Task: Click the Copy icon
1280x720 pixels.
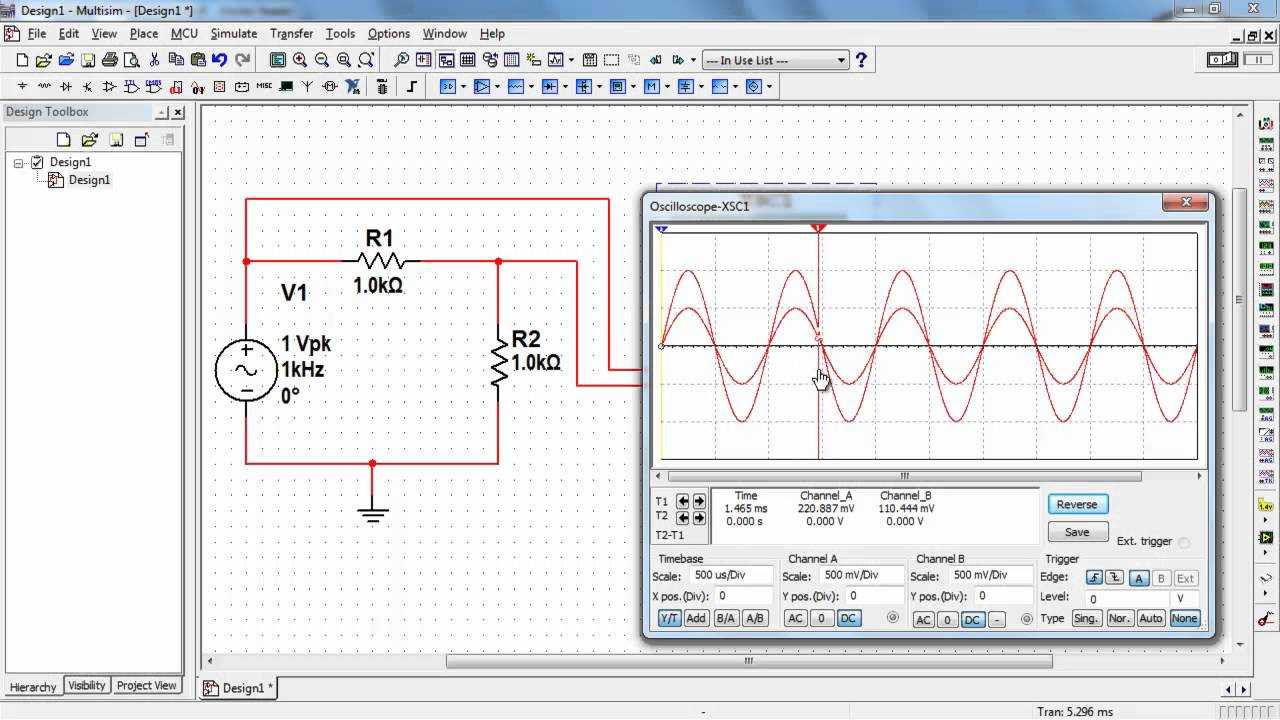Action: (x=176, y=60)
